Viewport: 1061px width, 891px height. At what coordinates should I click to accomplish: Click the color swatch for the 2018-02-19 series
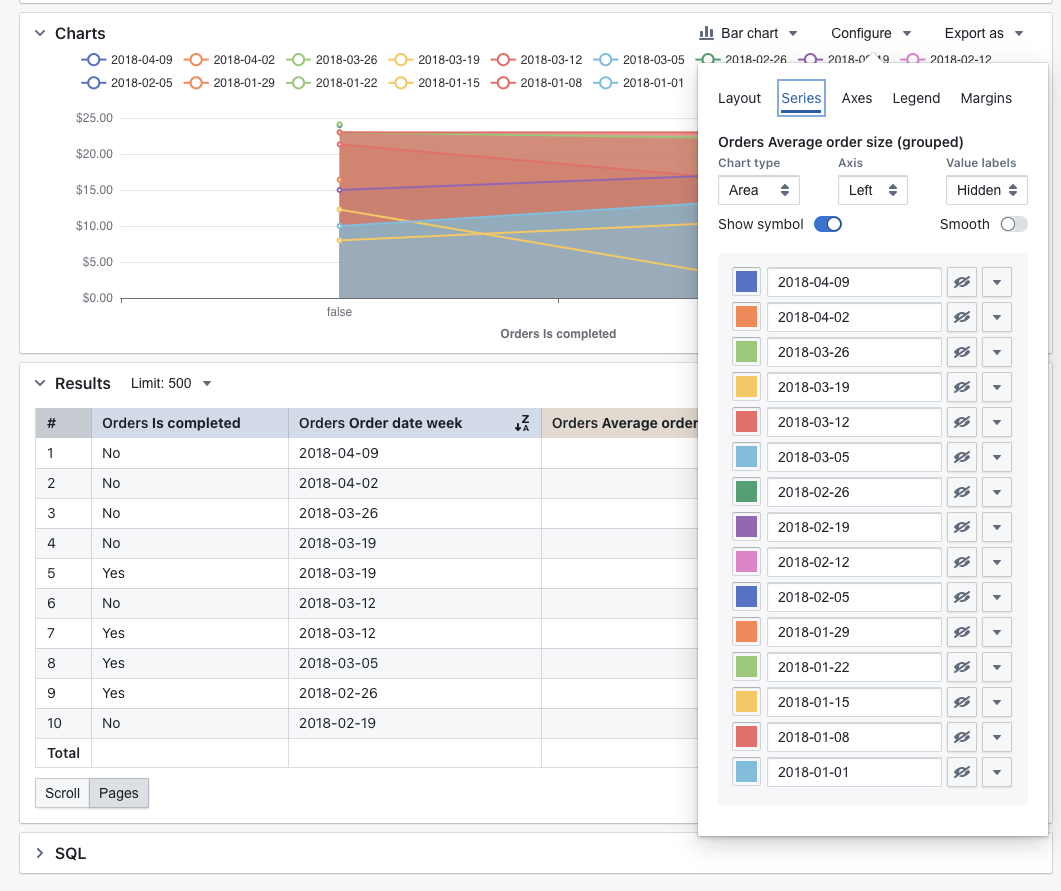(746, 527)
